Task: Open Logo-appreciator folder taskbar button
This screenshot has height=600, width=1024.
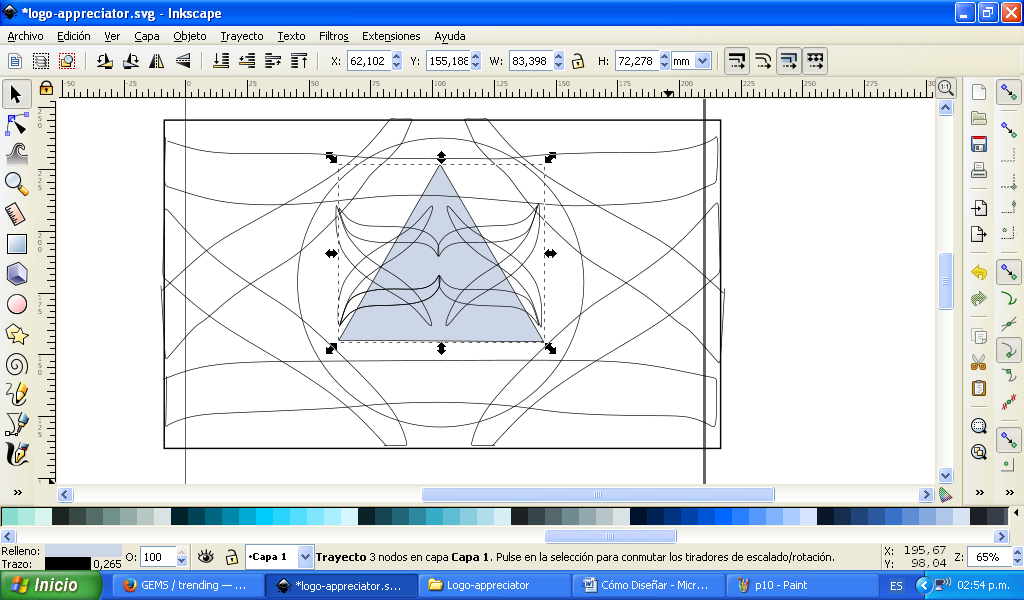Action: [494, 585]
